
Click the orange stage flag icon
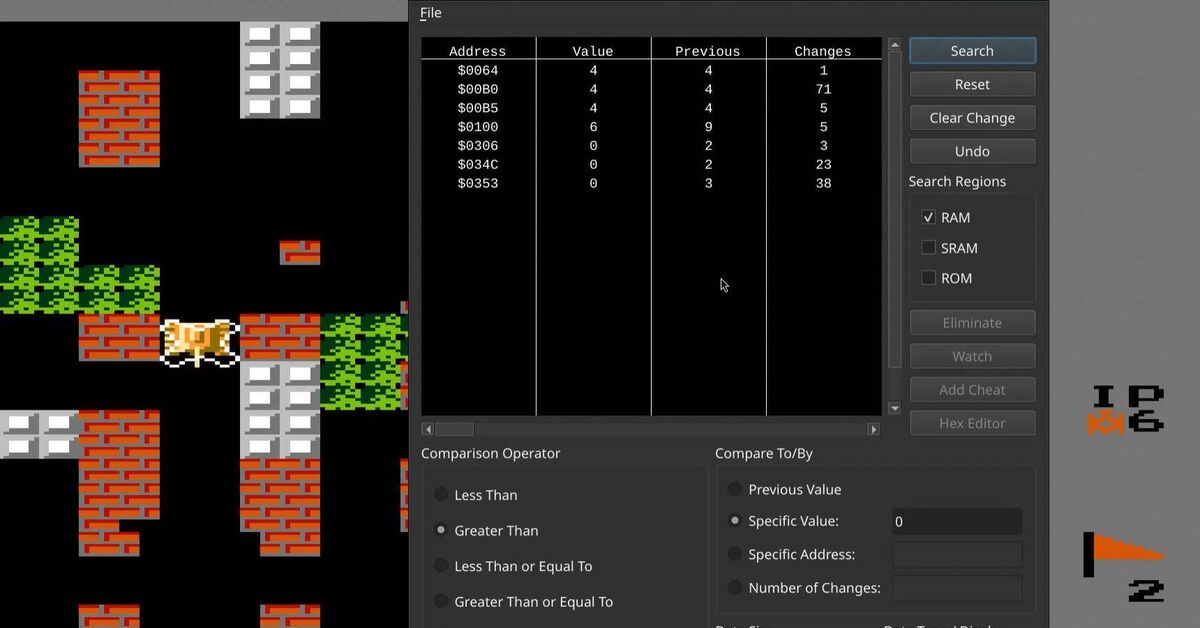point(1125,554)
